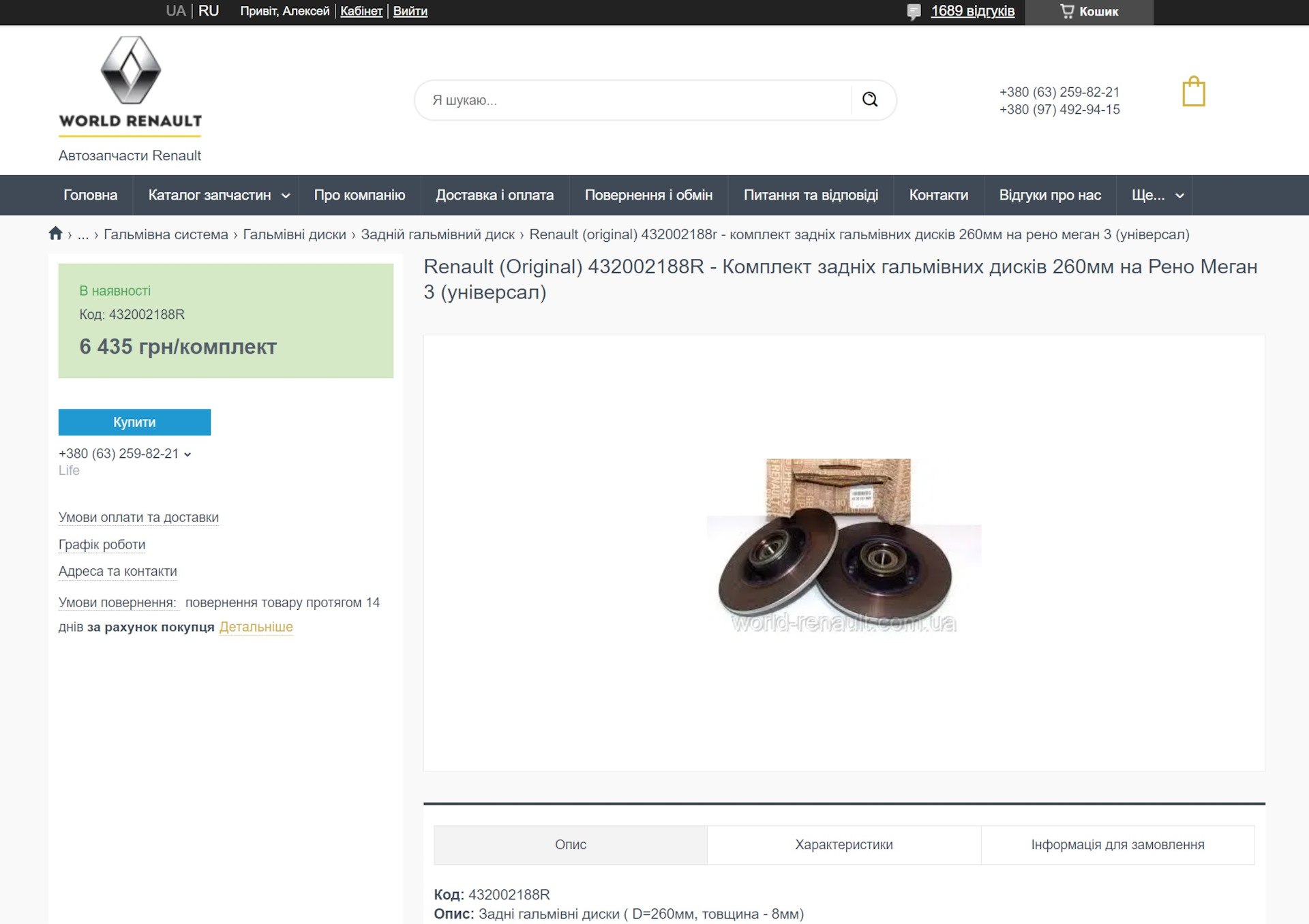Click the home breadcrumb icon
Viewport: 1309px width, 924px height.
pyautogui.click(x=56, y=234)
